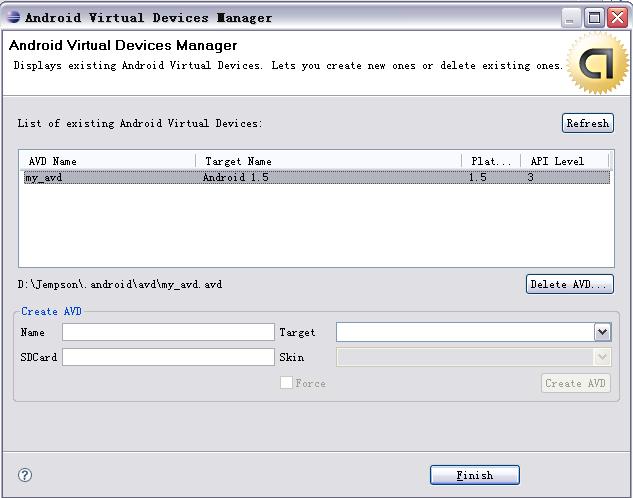
Task: Open the Skin dropdown arrow
Action: pyautogui.click(x=602, y=357)
